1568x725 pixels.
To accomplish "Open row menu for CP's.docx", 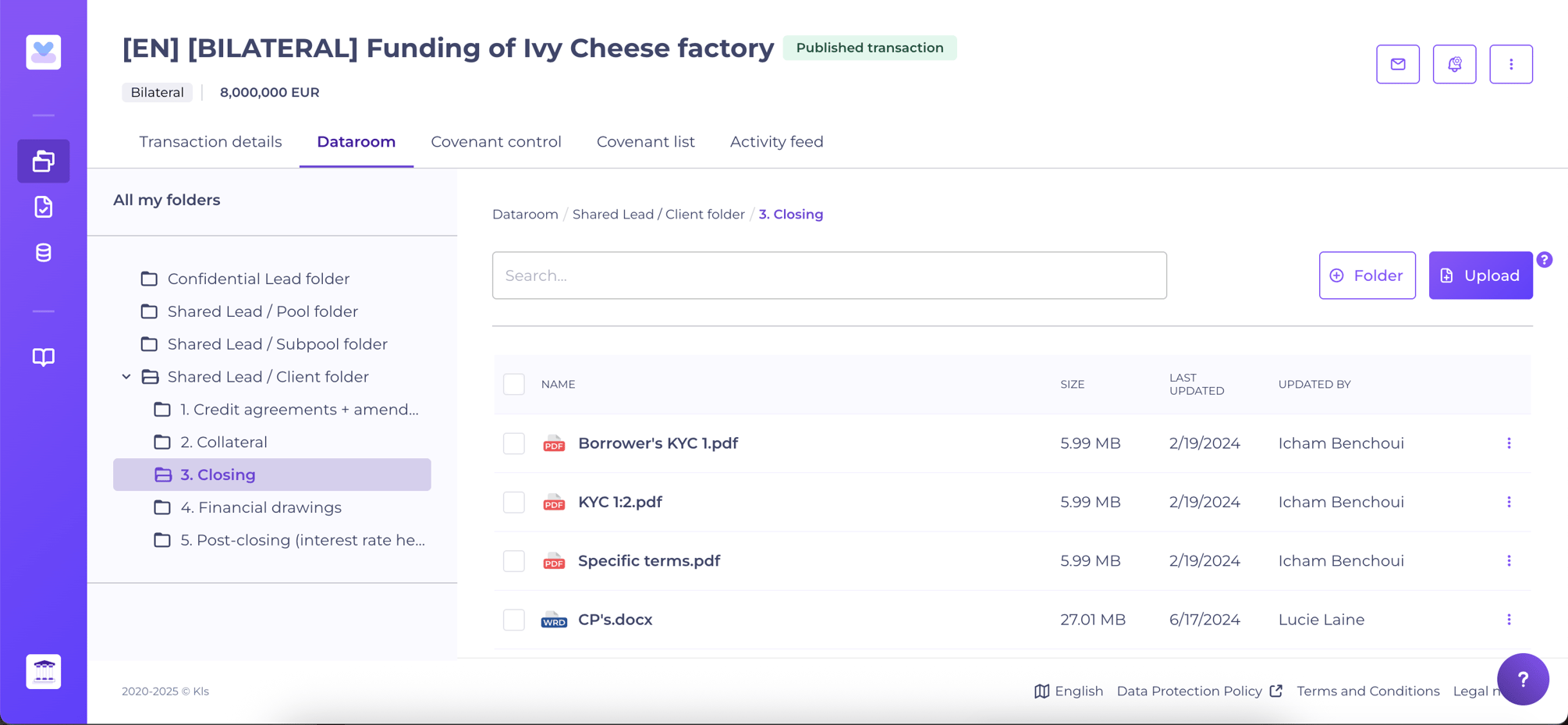I will (1509, 620).
